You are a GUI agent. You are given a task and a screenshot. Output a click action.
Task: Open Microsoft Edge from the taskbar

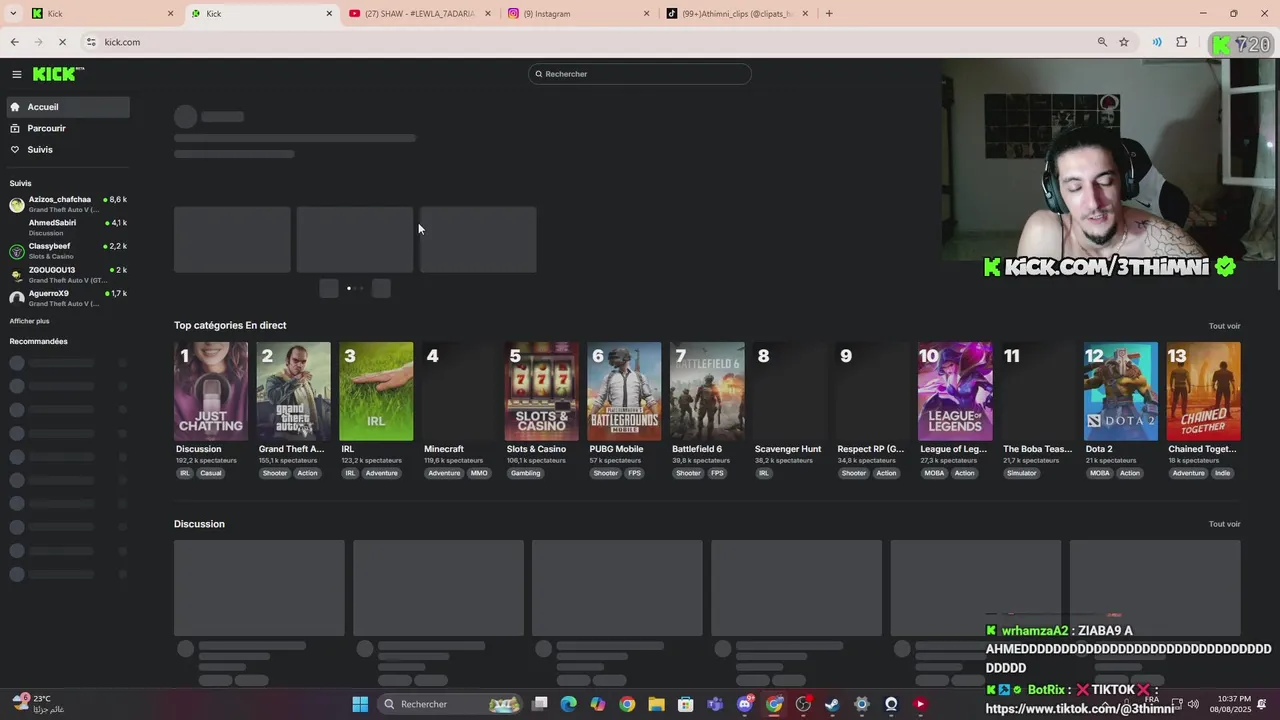coord(568,704)
